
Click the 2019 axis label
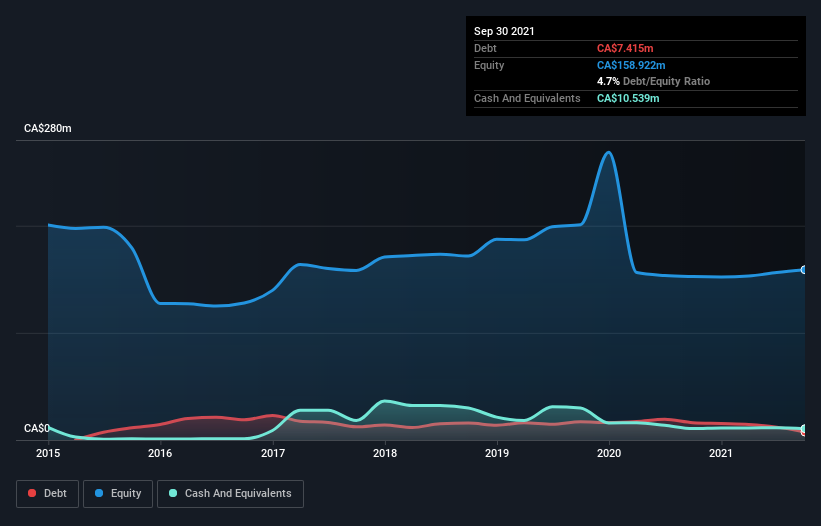coord(497,453)
